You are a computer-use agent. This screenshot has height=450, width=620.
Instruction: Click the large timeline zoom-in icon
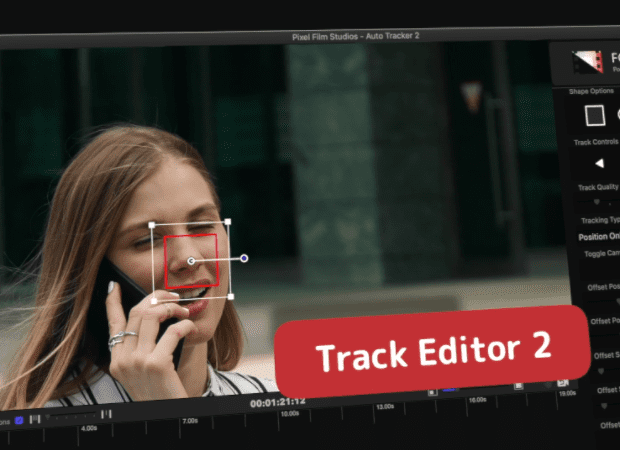coord(106,414)
